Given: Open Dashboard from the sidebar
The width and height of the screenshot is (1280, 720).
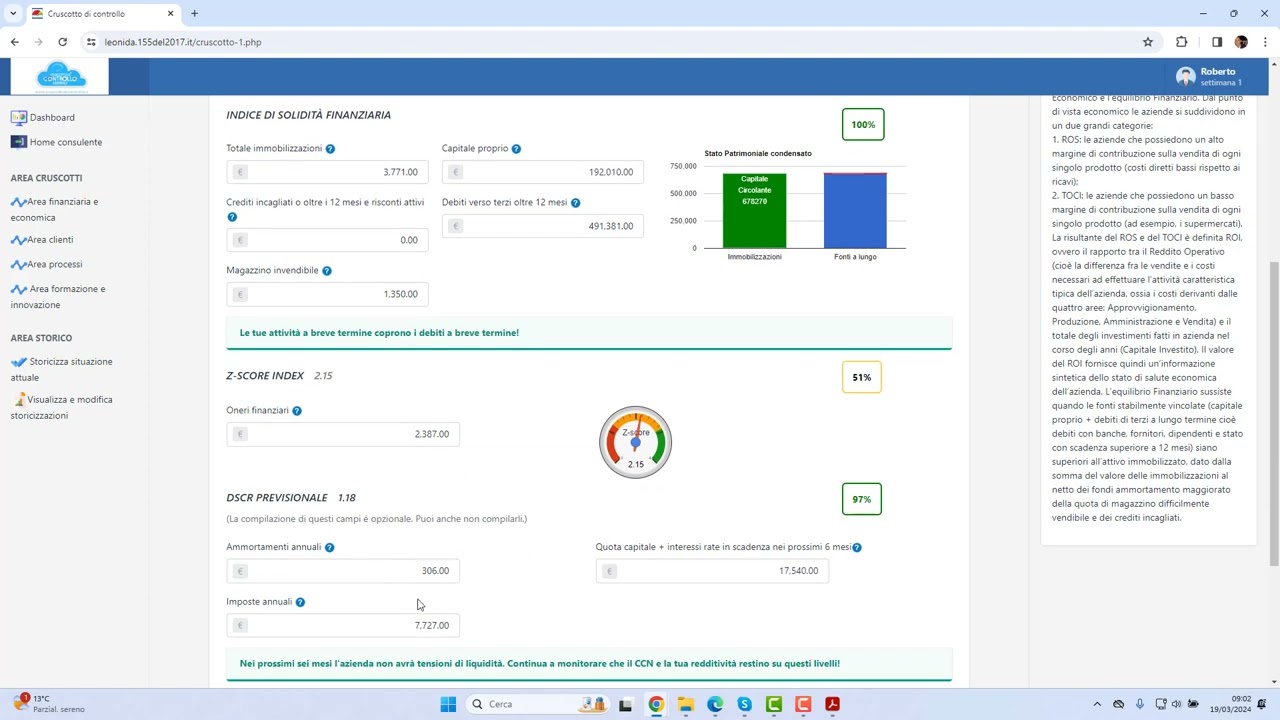Looking at the screenshot, I should point(52,118).
